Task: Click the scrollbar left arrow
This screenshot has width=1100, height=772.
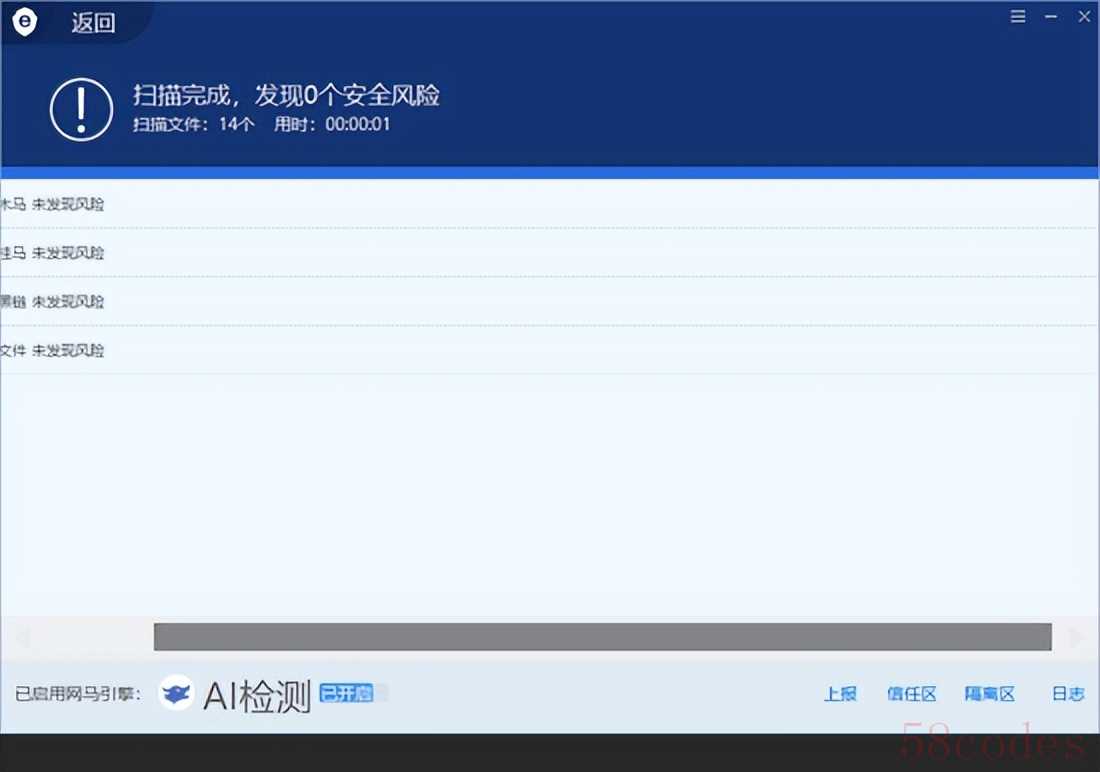Action: click(x=22, y=637)
